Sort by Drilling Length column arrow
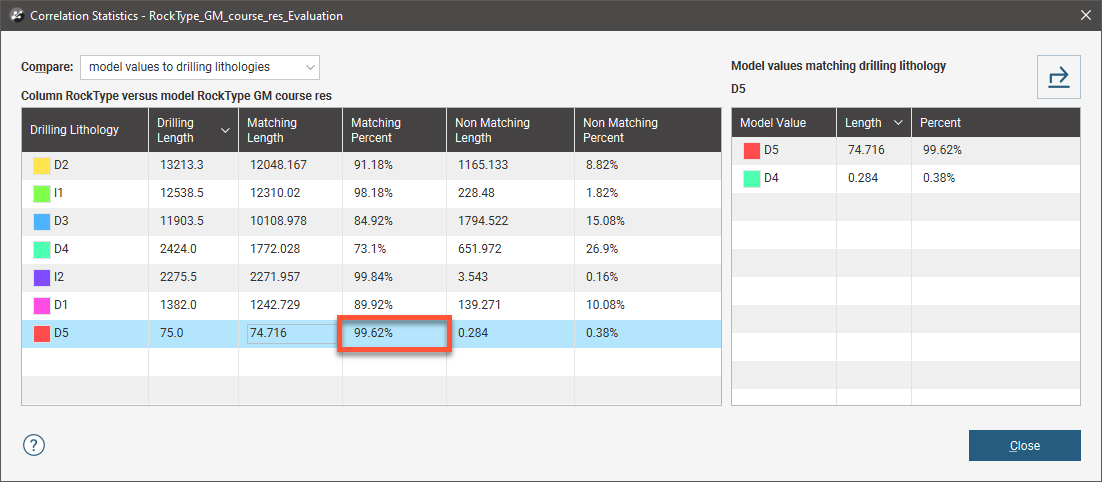 [x=226, y=130]
